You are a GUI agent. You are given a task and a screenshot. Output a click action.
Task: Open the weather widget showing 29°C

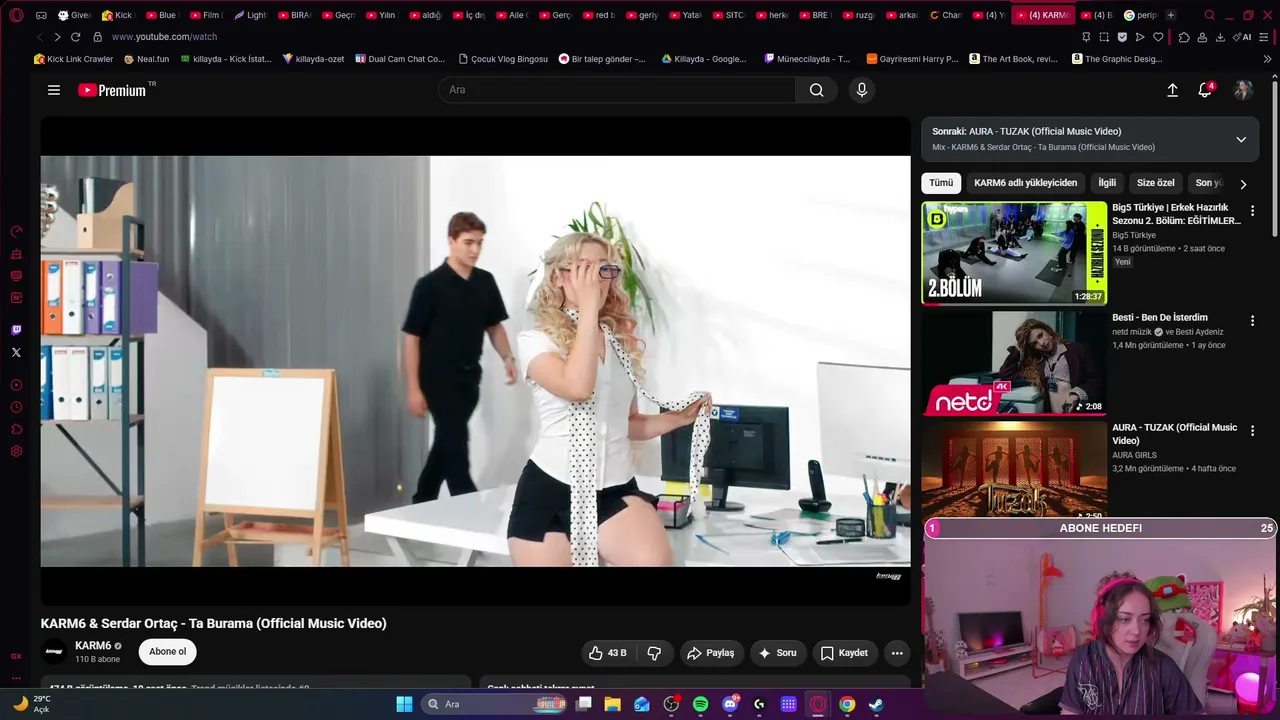click(x=33, y=704)
